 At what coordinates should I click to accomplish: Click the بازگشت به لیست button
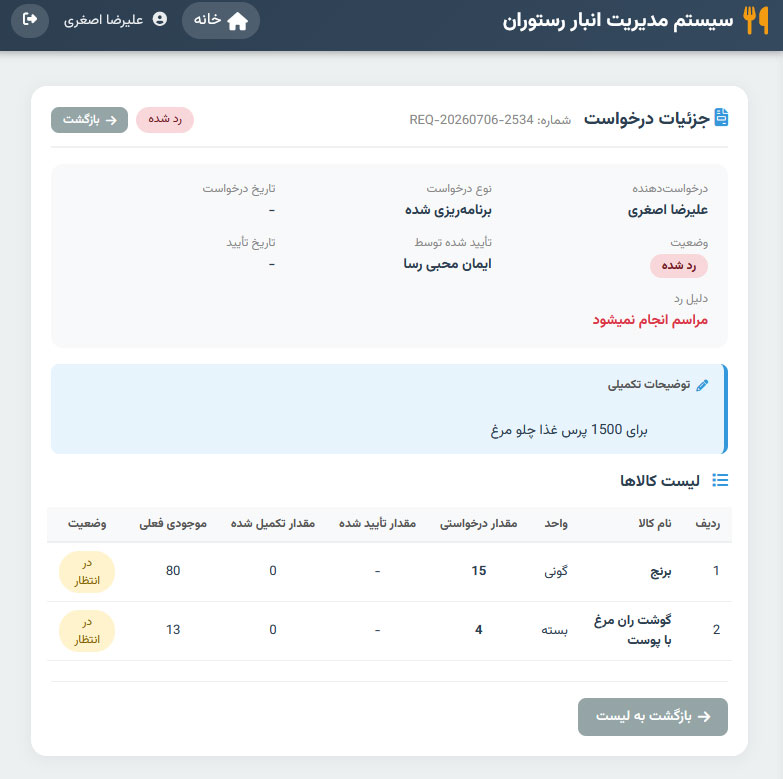(653, 717)
